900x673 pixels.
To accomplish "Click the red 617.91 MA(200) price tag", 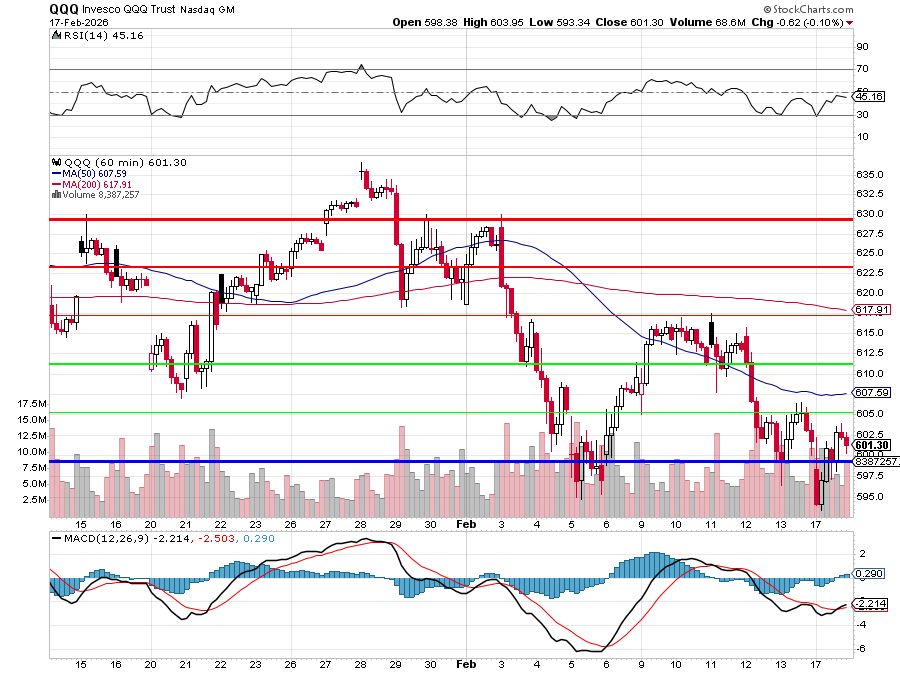I will click(x=872, y=310).
